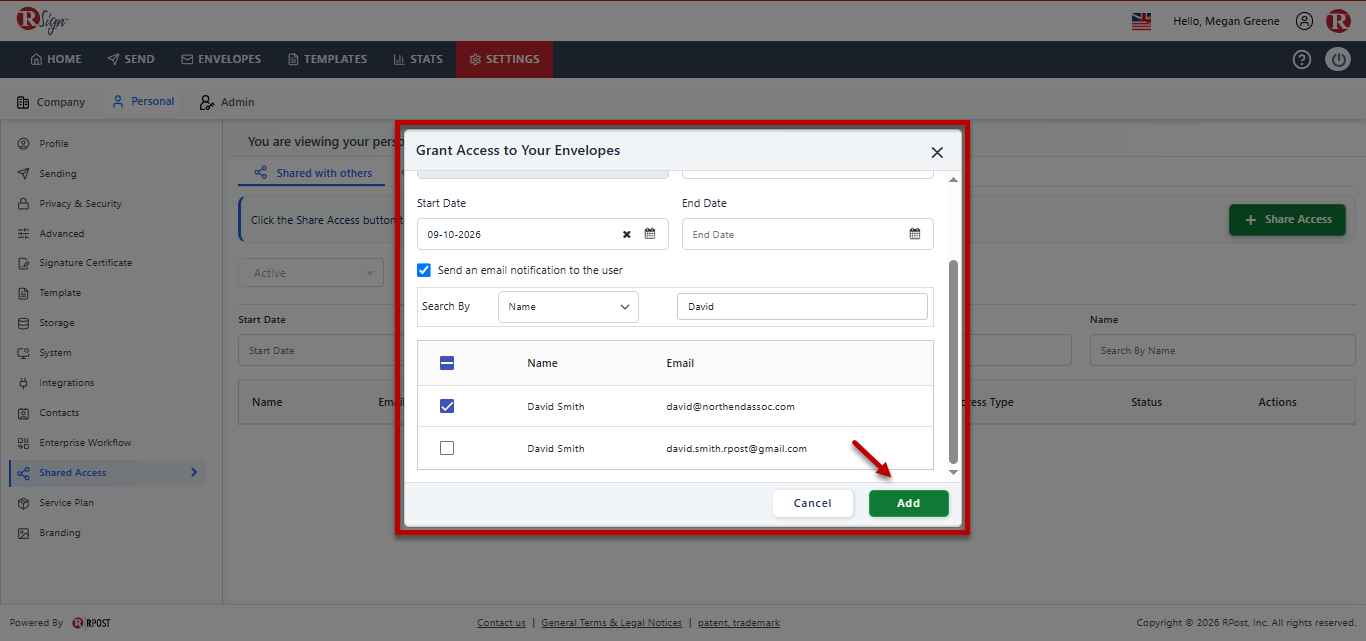Open the Search By Name dropdown
This screenshot has height=641, width=1366.
tap(568, 307)
